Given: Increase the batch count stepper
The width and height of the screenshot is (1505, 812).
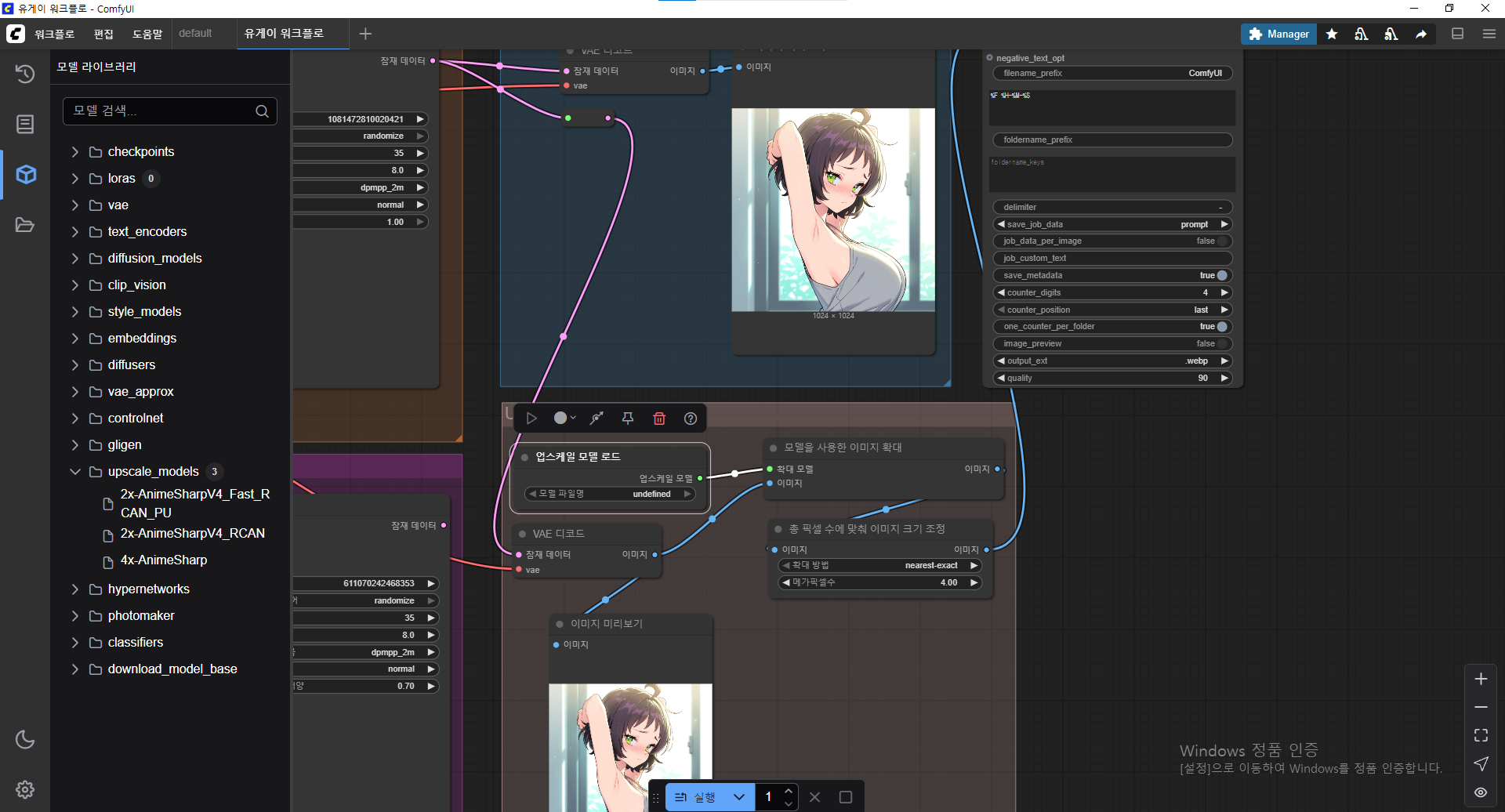Looking at the screenshot, I should [x=789, y=790].
